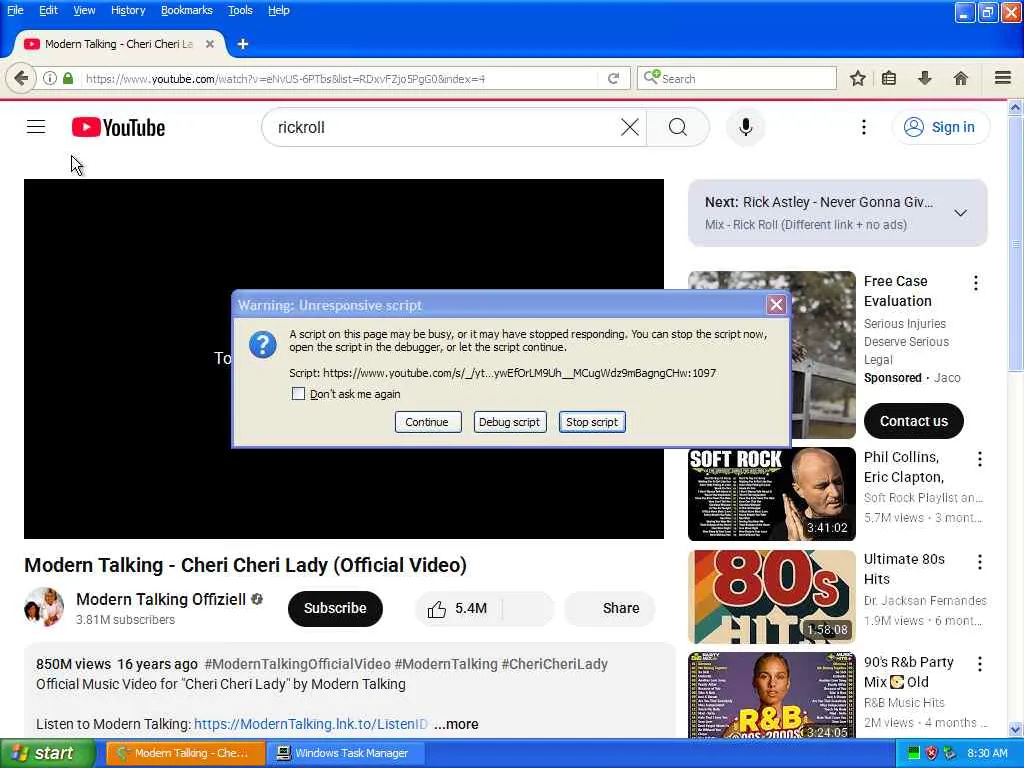Screen dimensions: 1024x768
Task: Open the Windows start button
Action: pos(48,753)
